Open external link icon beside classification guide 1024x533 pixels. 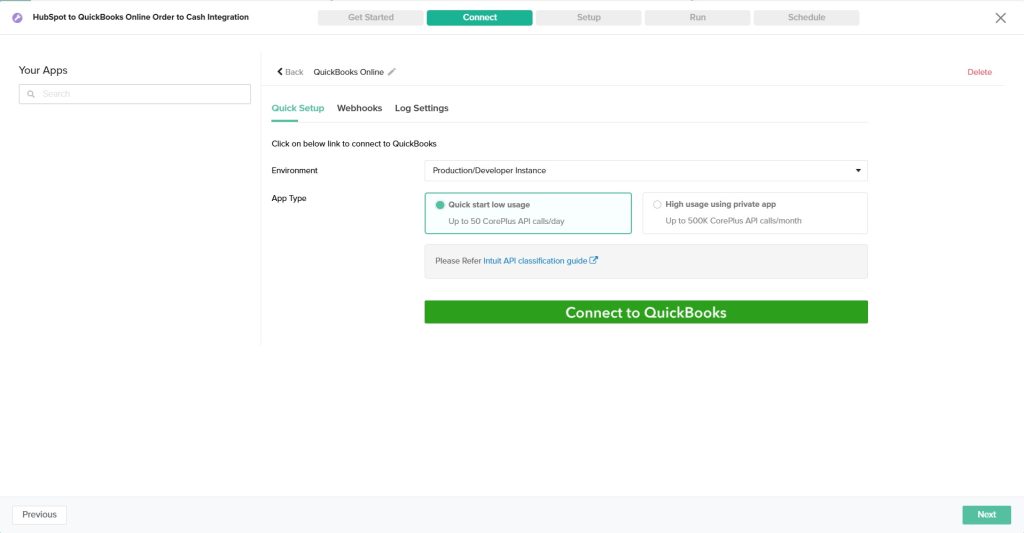click(x=594, y=260)
